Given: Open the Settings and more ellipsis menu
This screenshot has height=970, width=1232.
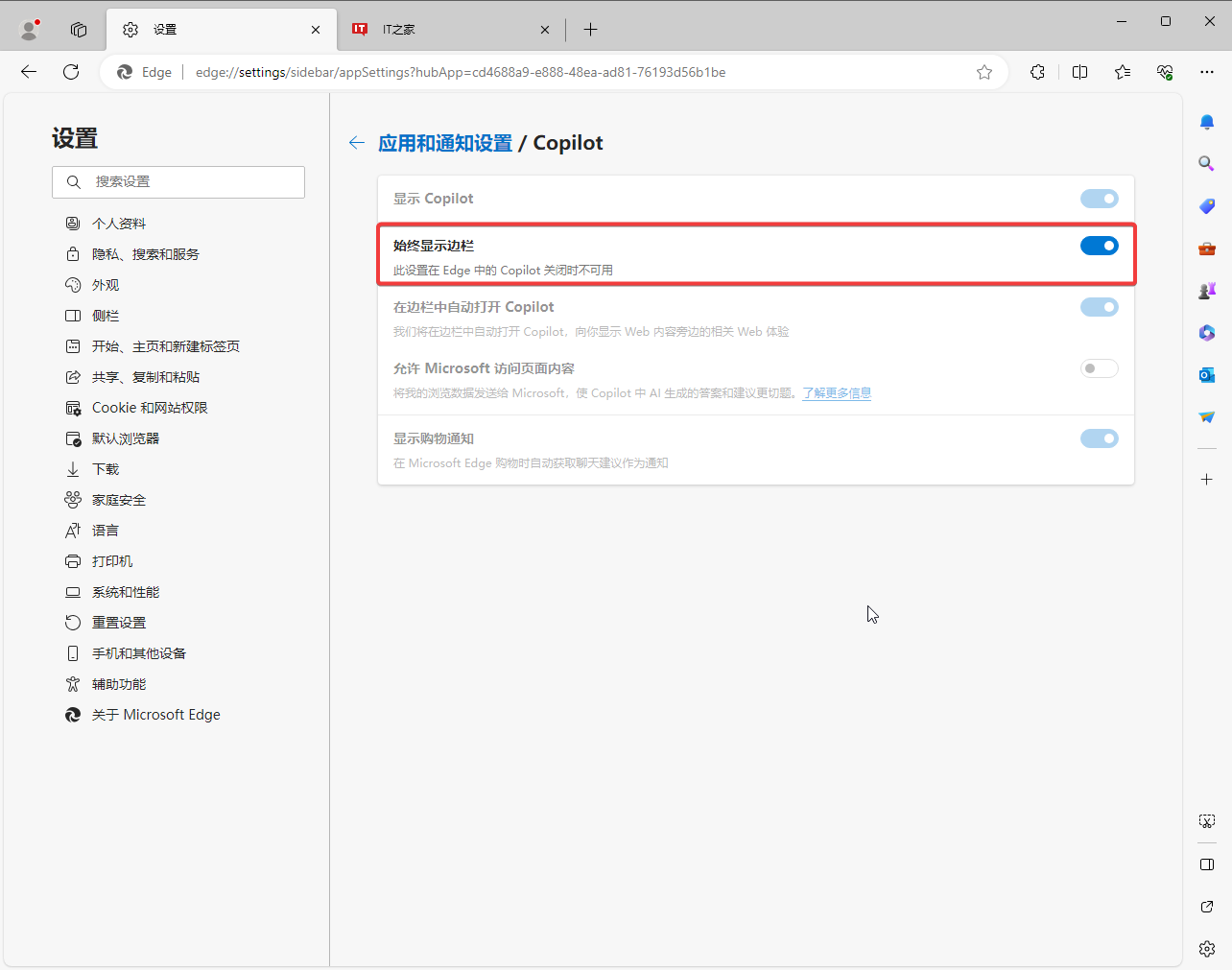Looking at the screenshot, I should tap(1207, 72).
